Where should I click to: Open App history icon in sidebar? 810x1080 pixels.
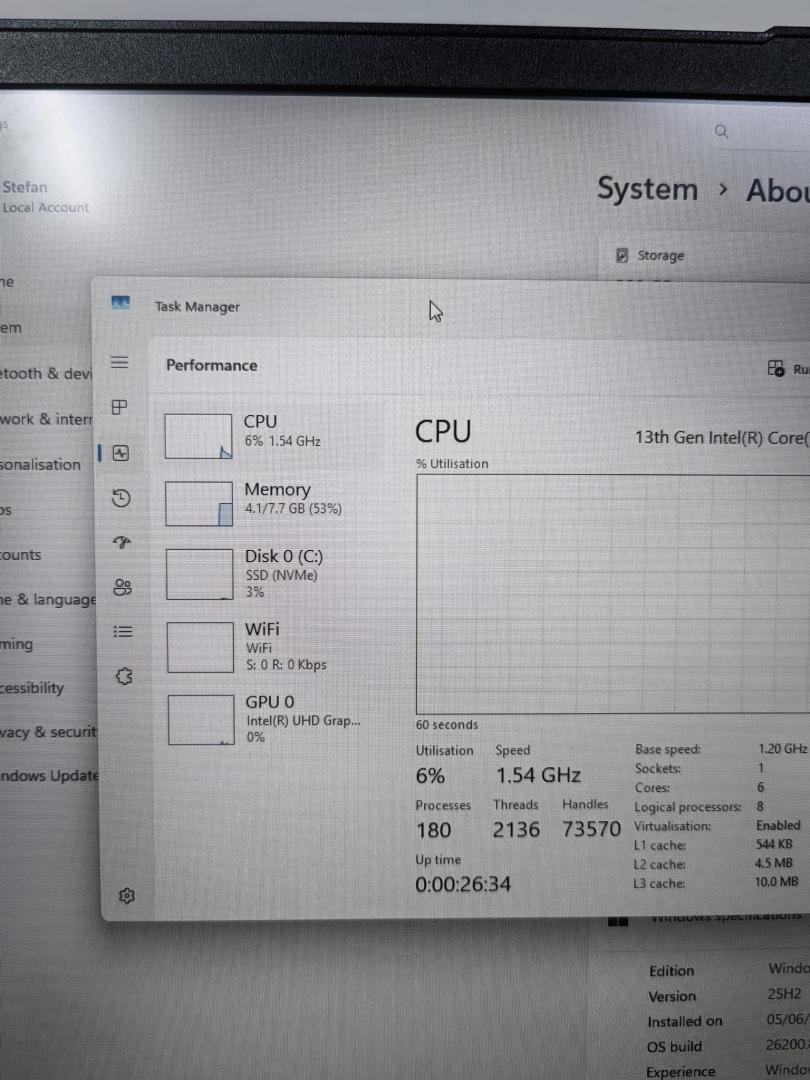click(x=122, y=498)
